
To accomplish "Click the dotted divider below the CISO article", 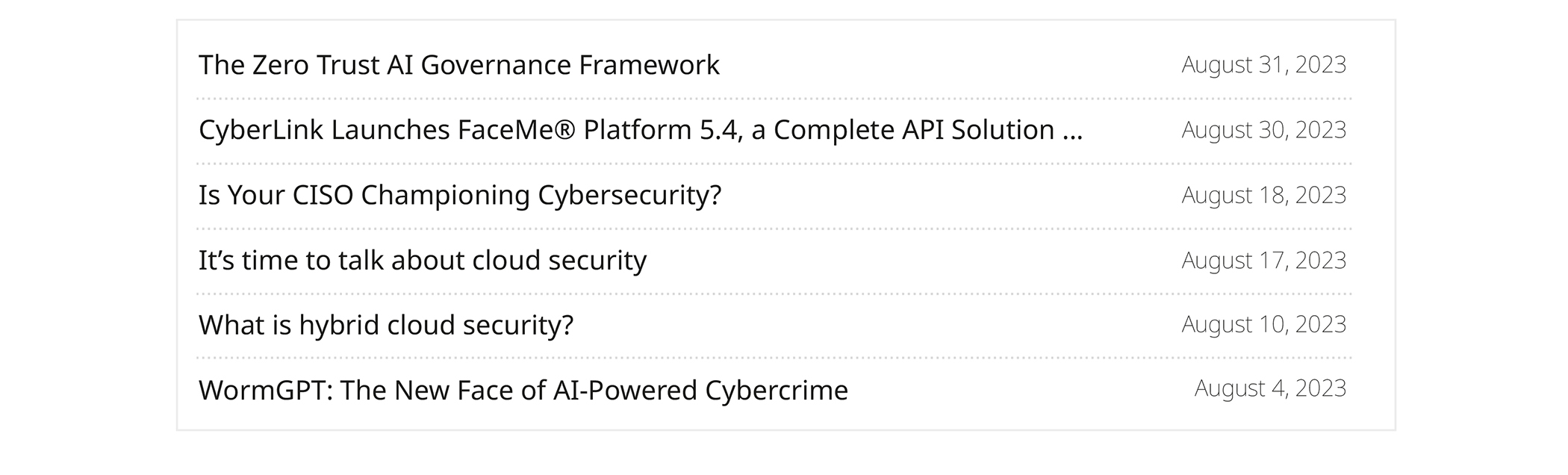I will pyautogui.click(x=774, y=229).
